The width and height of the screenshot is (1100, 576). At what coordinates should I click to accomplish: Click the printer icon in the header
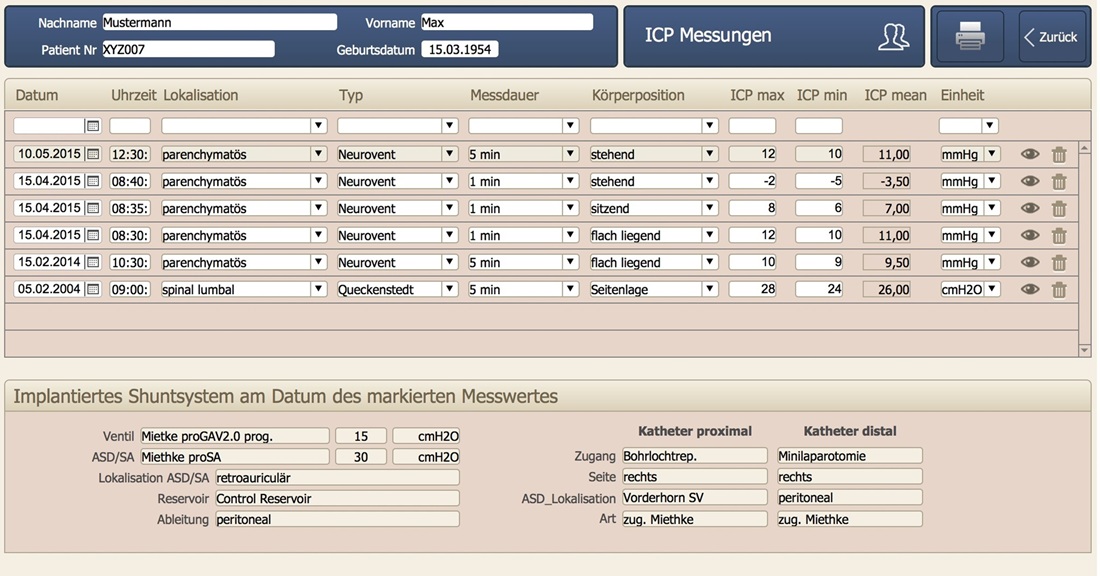(x=970, y=36)
